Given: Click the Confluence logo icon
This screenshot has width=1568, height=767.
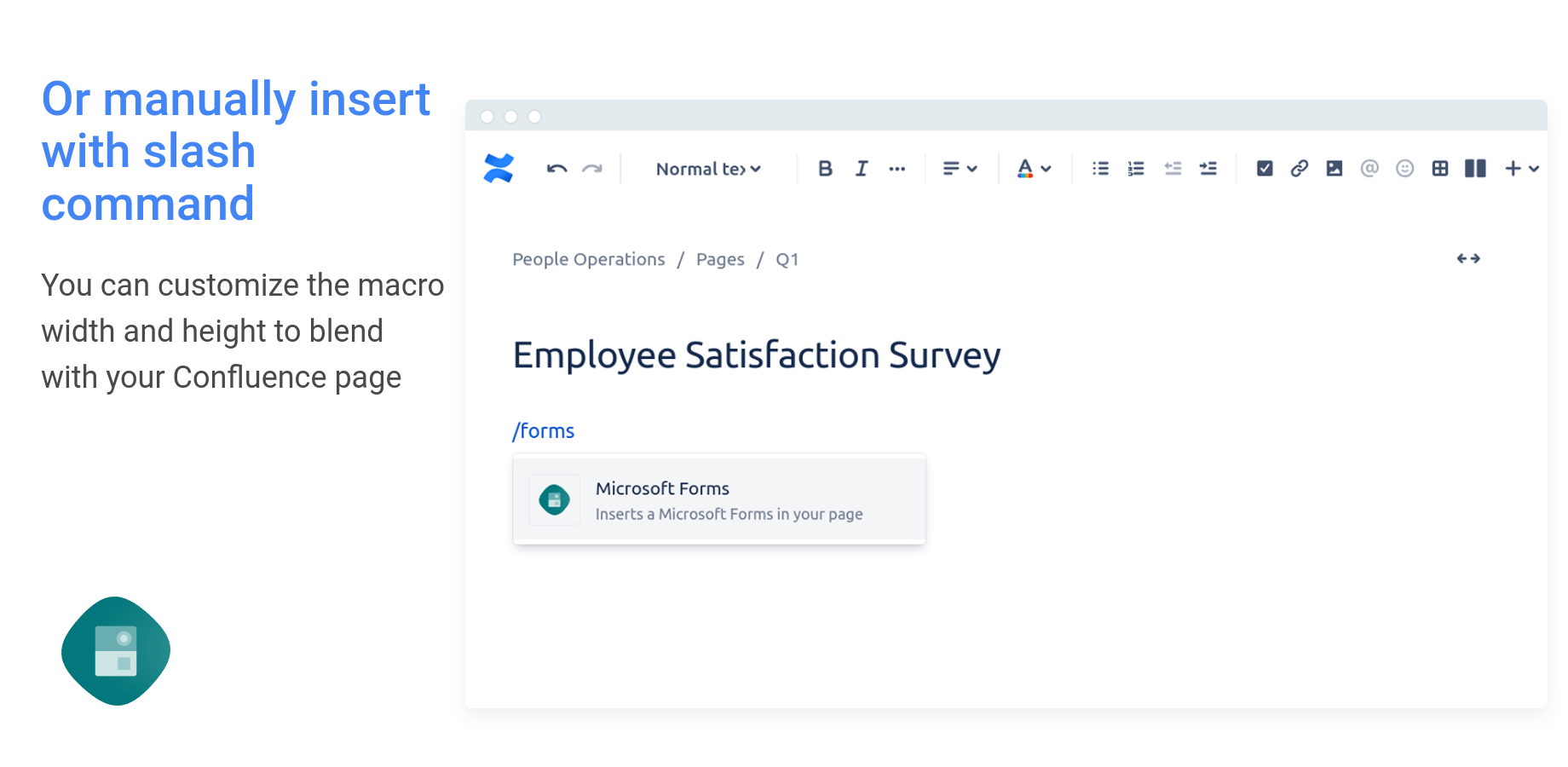Looking at the screenshot, I should (499, 168).
